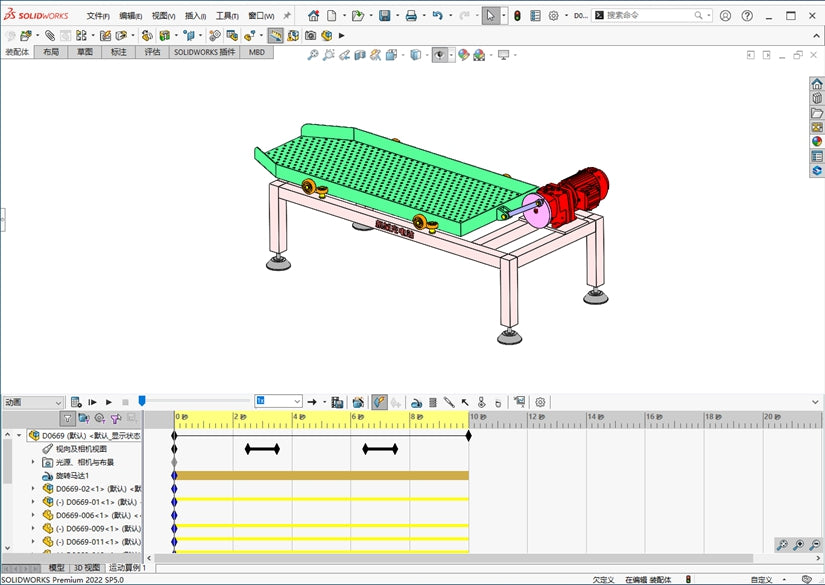Play the animation from start
The image size is (825, 585).
93,402
